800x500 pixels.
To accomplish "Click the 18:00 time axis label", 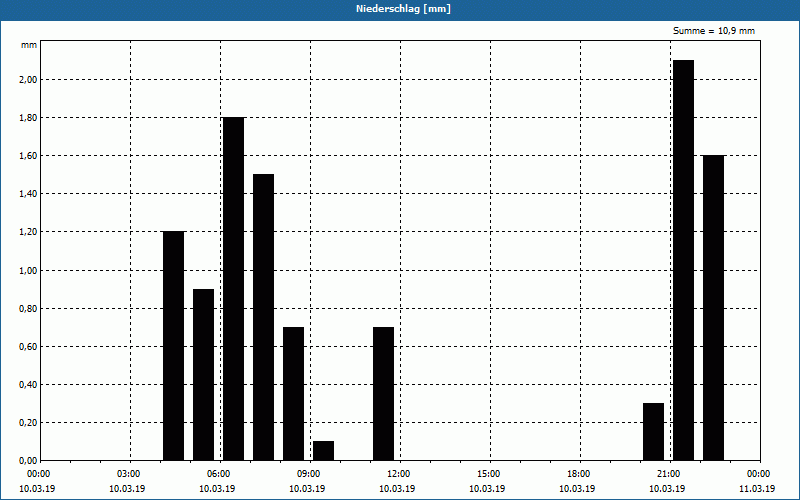I will [581, 474].
